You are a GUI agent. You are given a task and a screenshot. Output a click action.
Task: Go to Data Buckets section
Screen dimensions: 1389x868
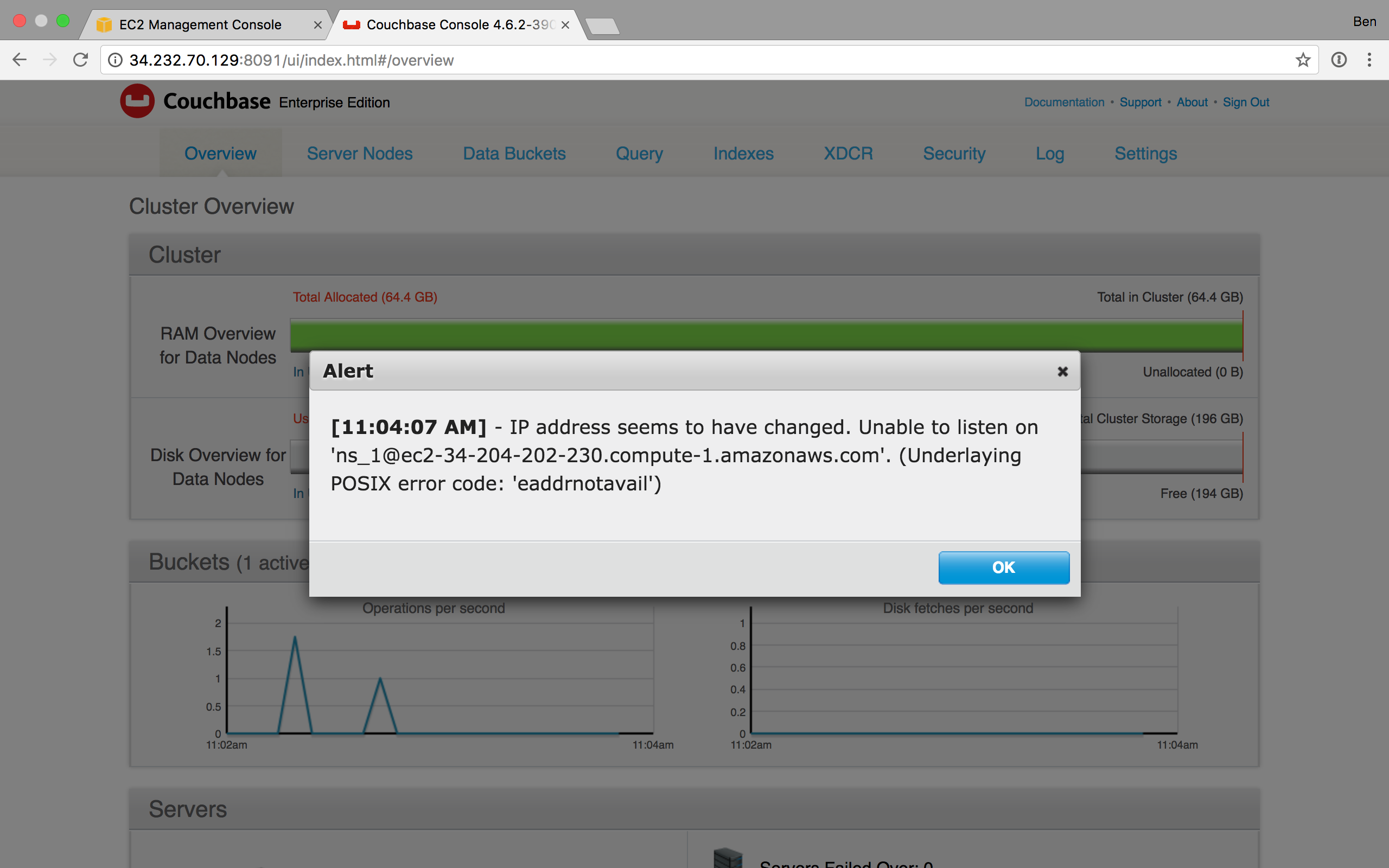(514, 154)
